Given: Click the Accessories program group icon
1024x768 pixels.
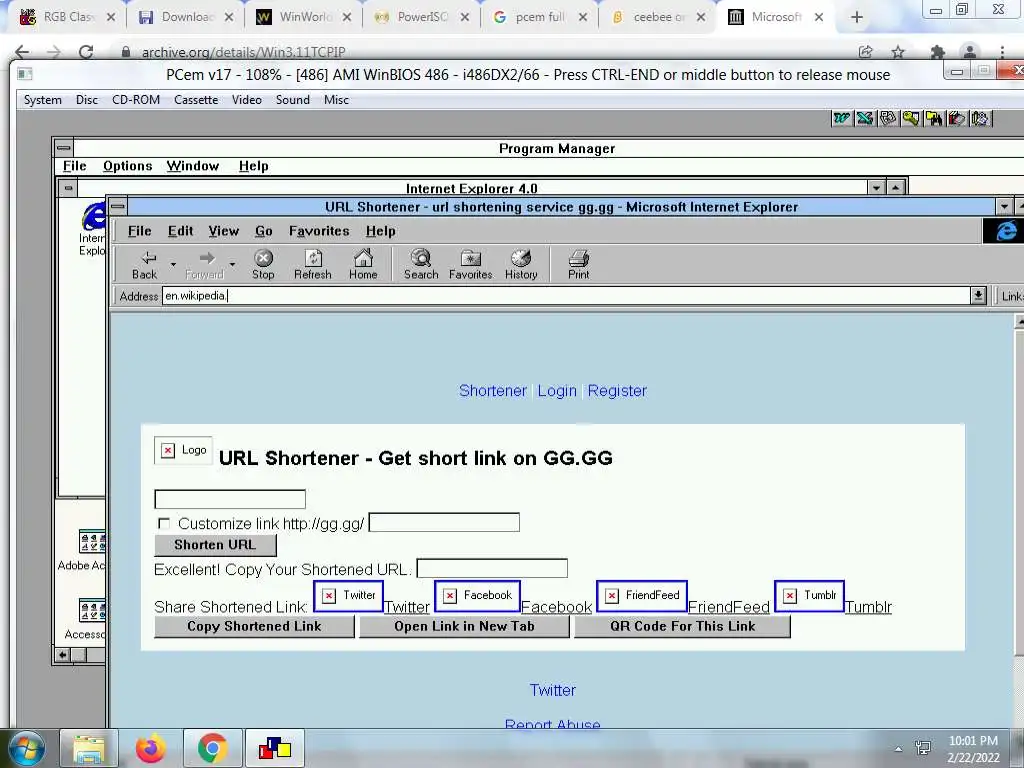Looking at the screenshot, I should coord(92,611).
